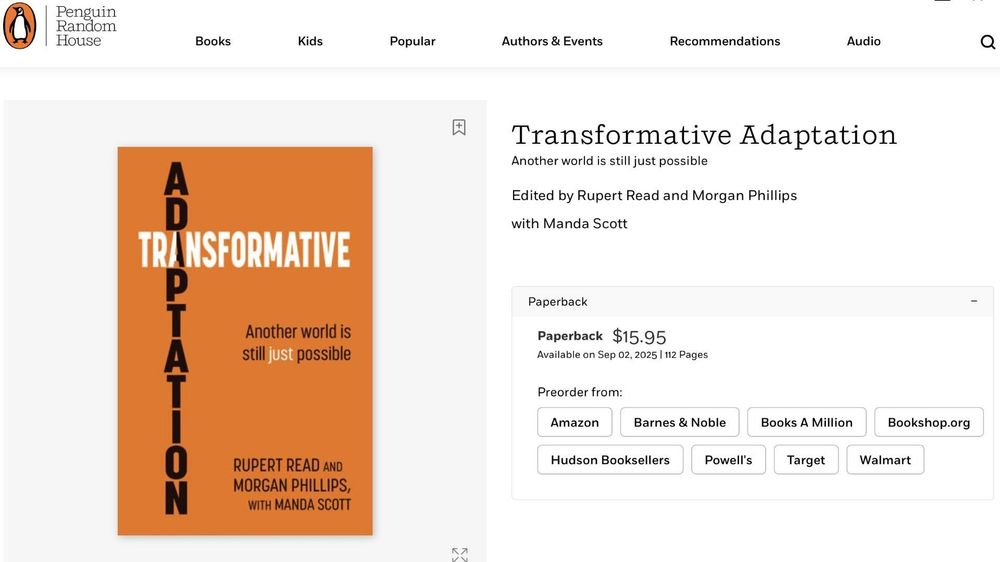Image resolution: width=1000 pixels, height=562 pixels.
Task: Click the Transformative Adaptation book cover
Action: tap(245, 341)
